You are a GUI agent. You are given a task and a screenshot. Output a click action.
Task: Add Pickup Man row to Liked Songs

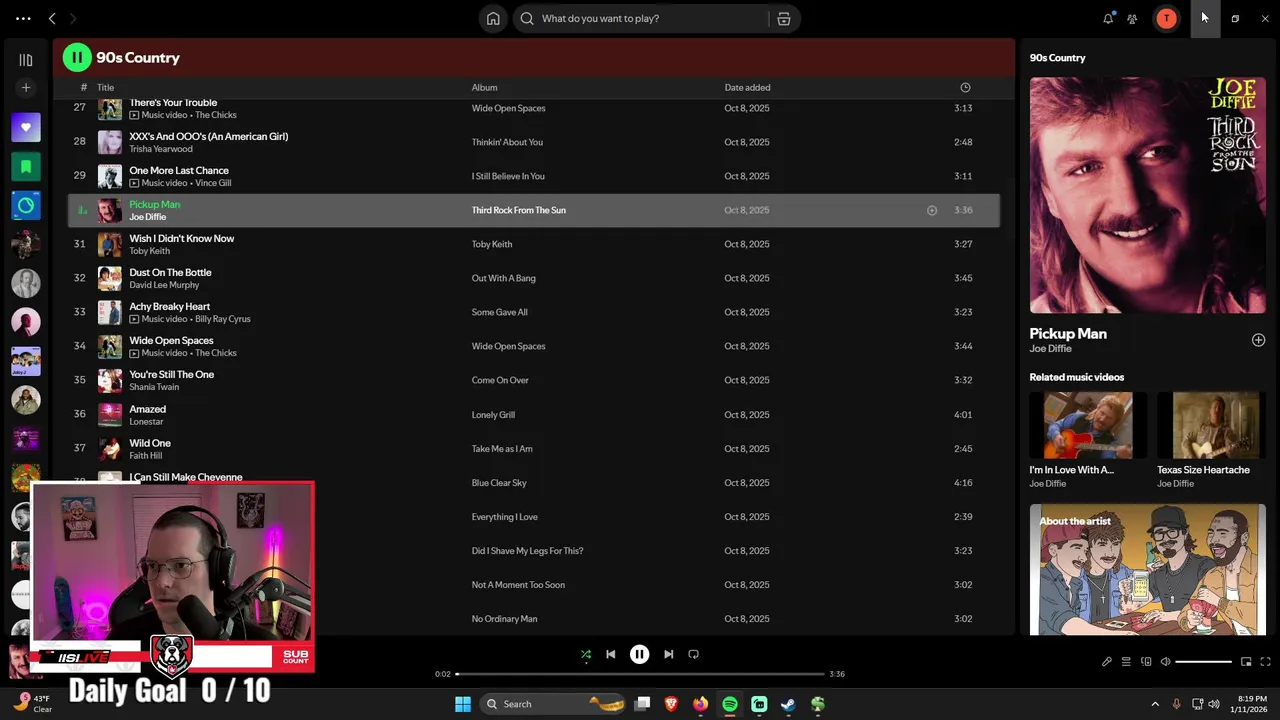pyautogui.click(x=932, y=210)
